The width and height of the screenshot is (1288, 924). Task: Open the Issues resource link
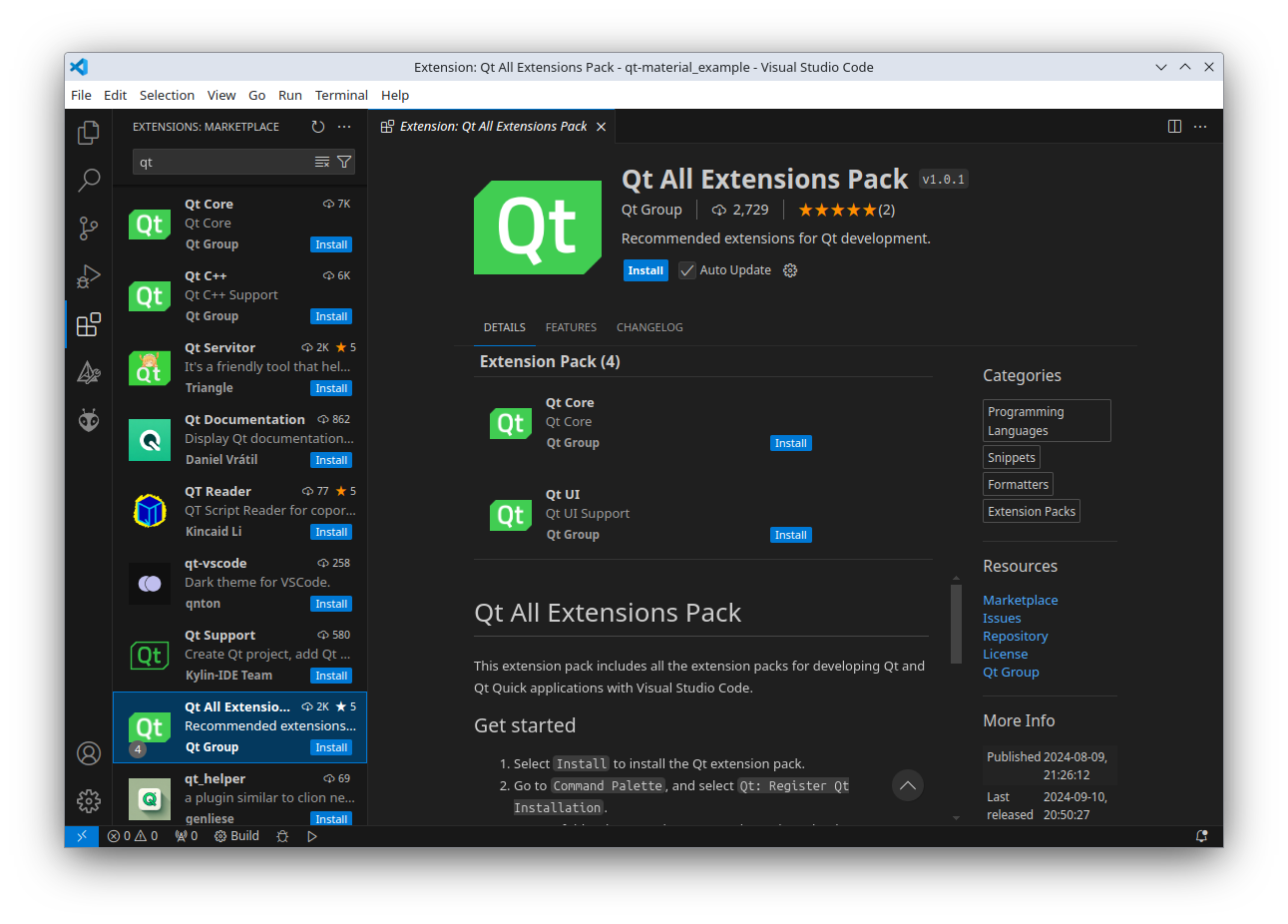pyautogui.click(x=1002, y=618)
